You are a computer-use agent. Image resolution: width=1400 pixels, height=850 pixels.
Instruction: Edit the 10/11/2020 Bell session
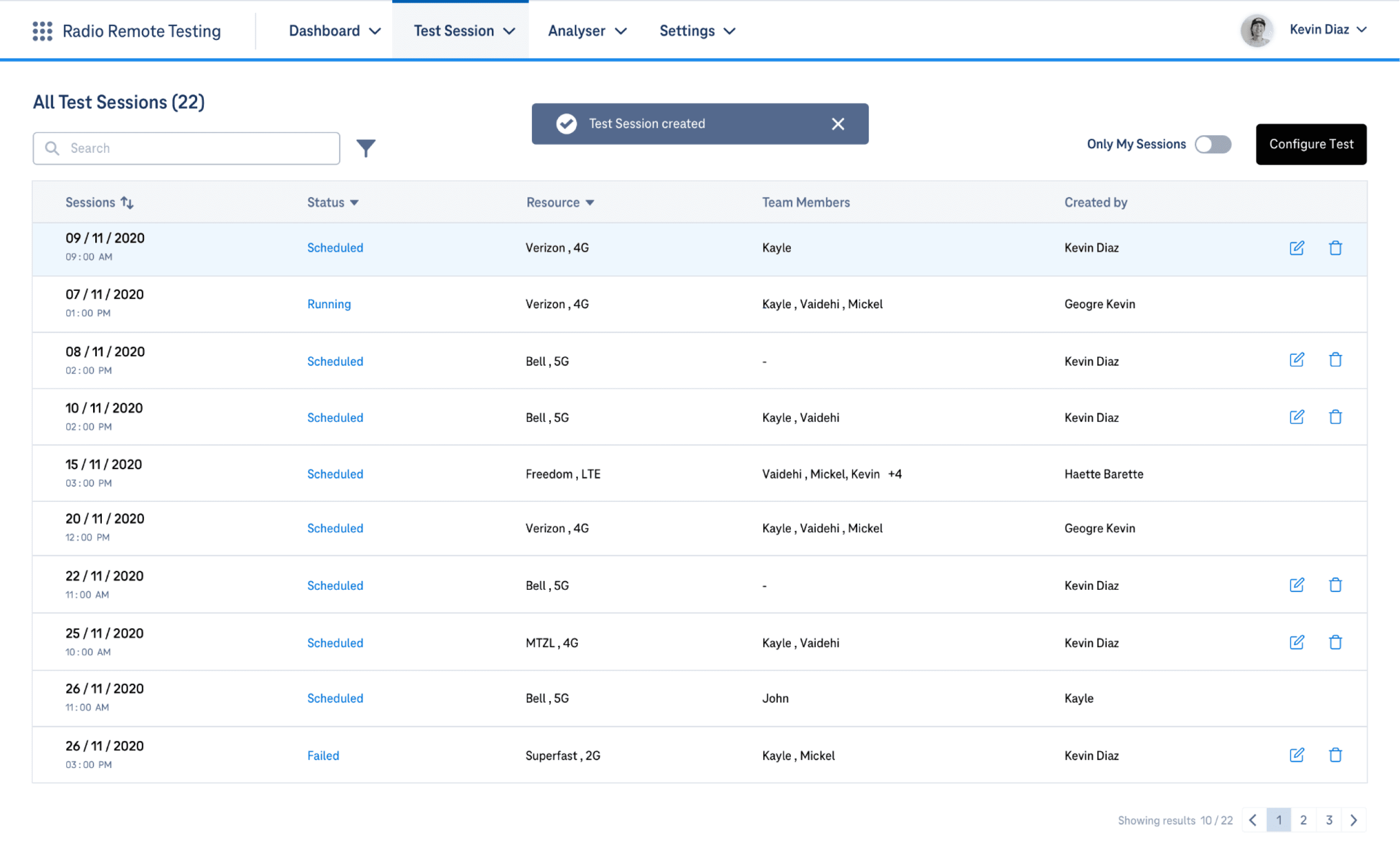pyautogui.click(x=1296, y=417)
